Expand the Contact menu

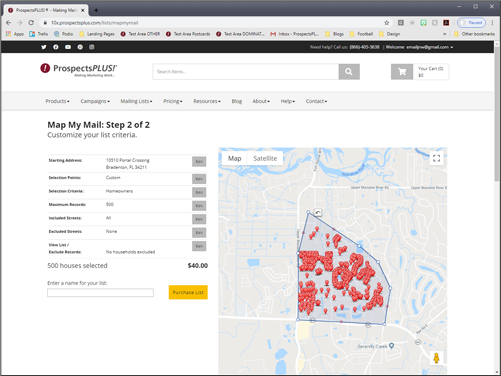(x=316, y=101)
